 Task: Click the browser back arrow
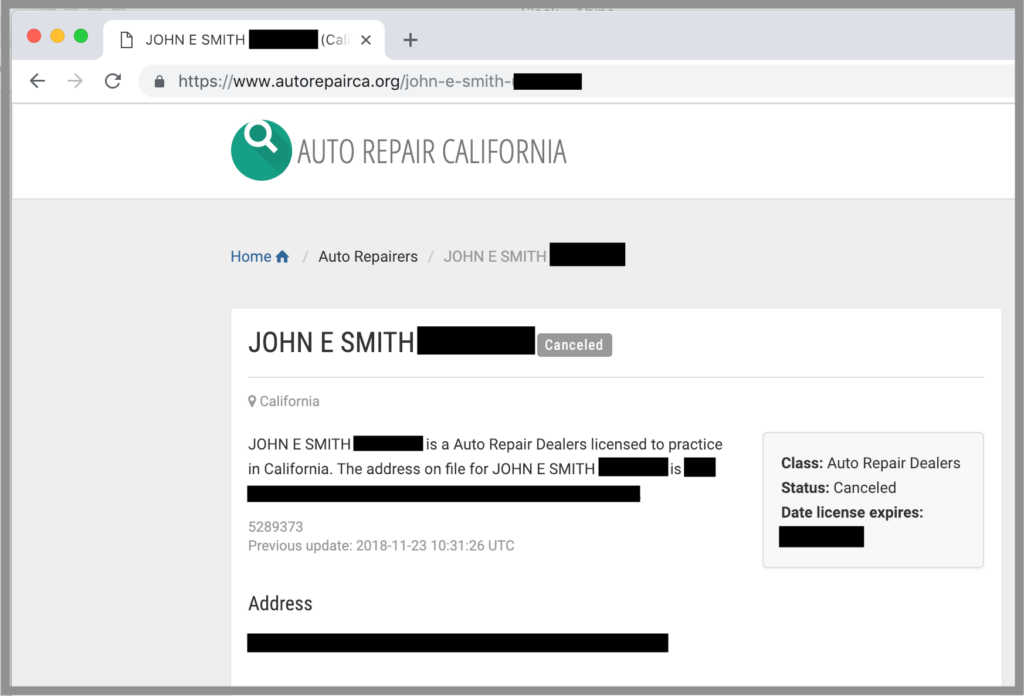click(x=37, y=81)
